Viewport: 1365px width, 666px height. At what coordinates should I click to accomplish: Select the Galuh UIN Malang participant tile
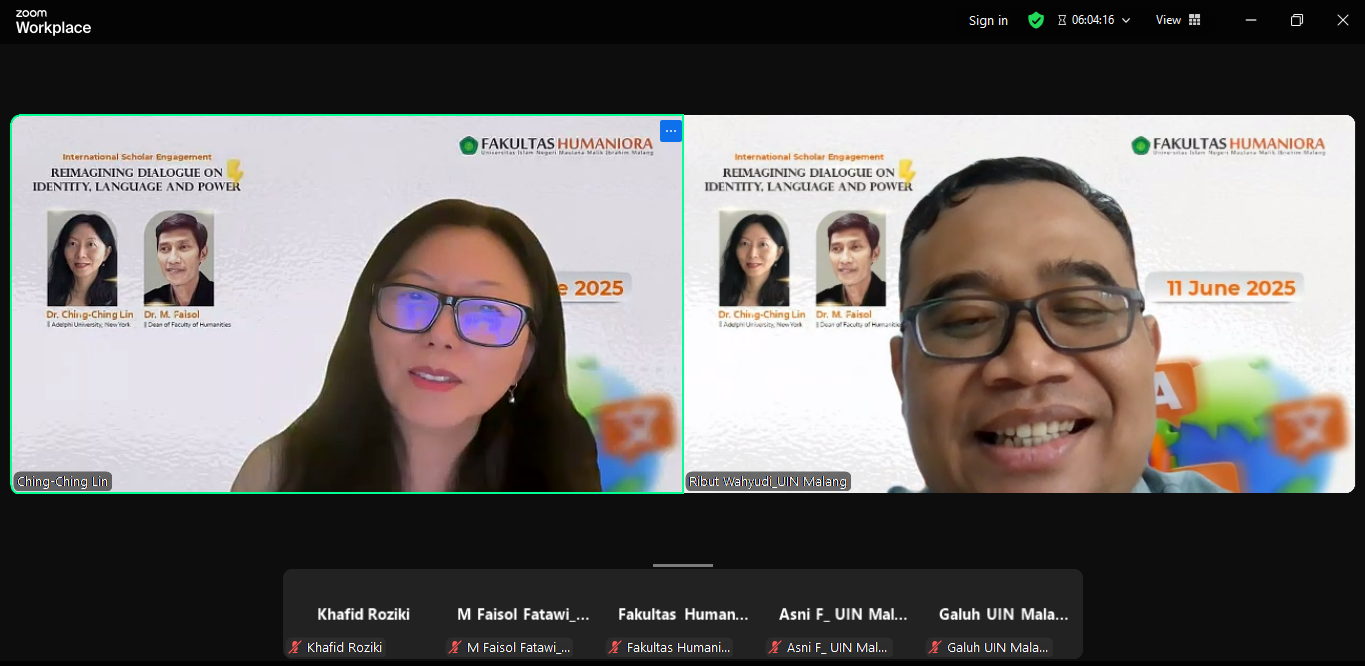[1003, 614]
